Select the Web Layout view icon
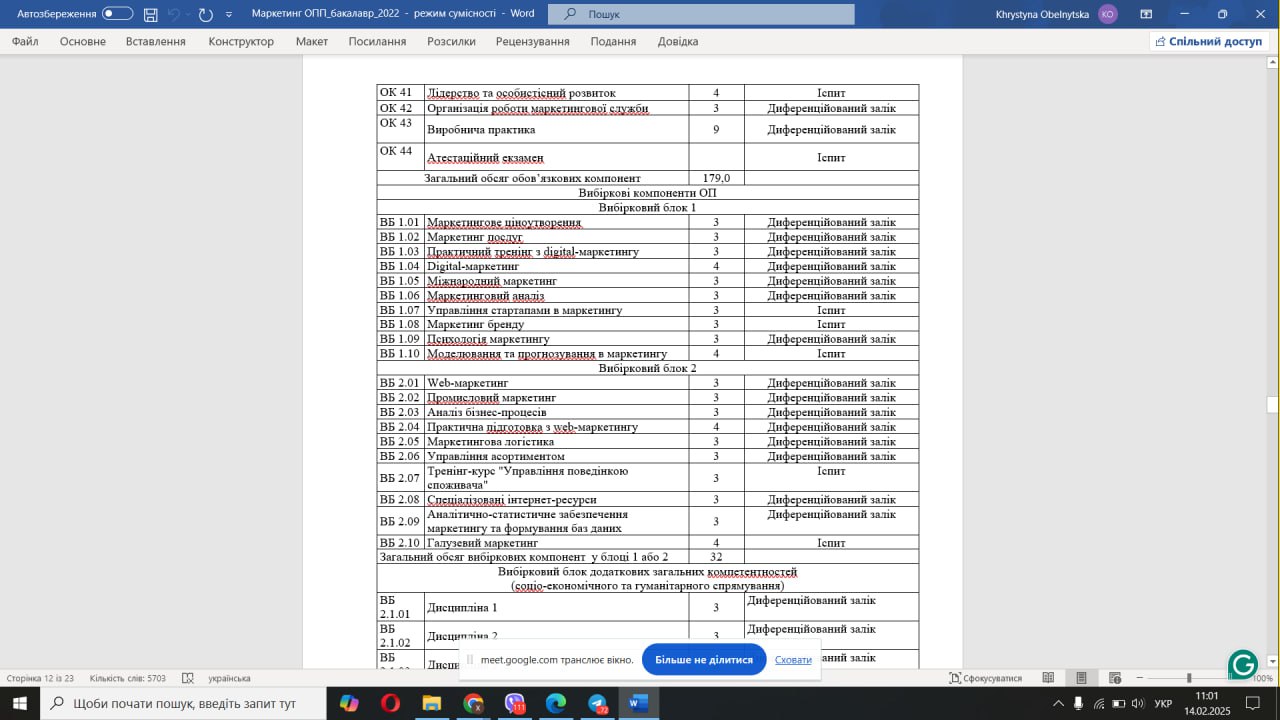Screen dimensions: 1280x720 tap(1115, 678)
